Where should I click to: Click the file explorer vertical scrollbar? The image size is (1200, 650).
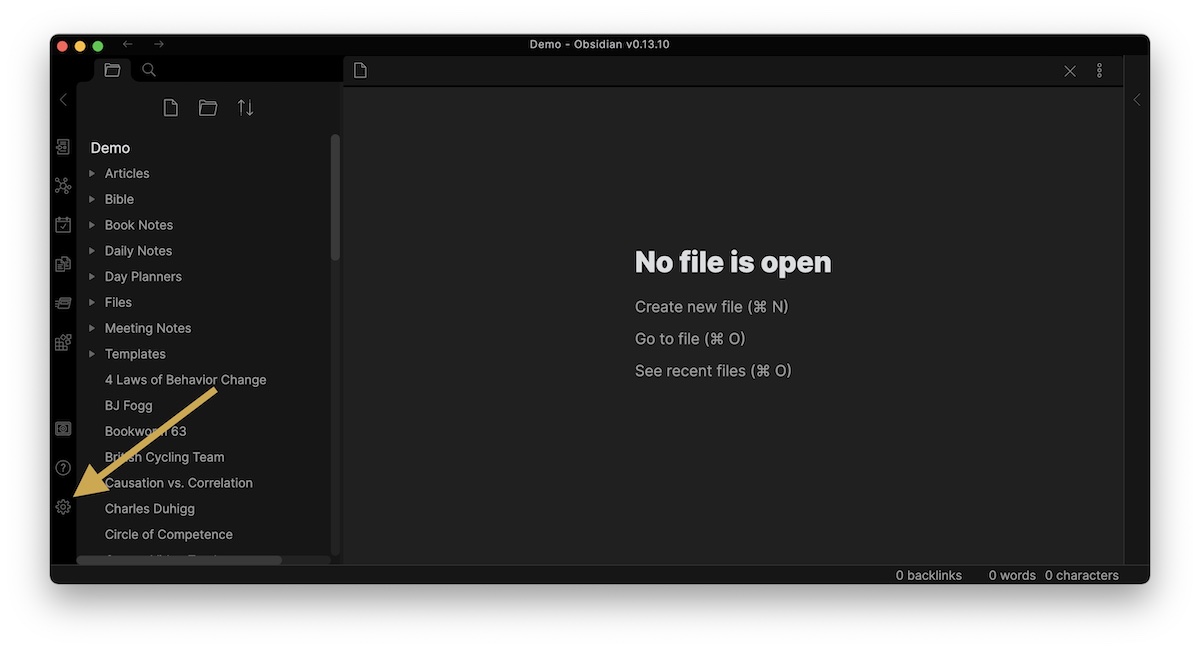pos(335,198)
